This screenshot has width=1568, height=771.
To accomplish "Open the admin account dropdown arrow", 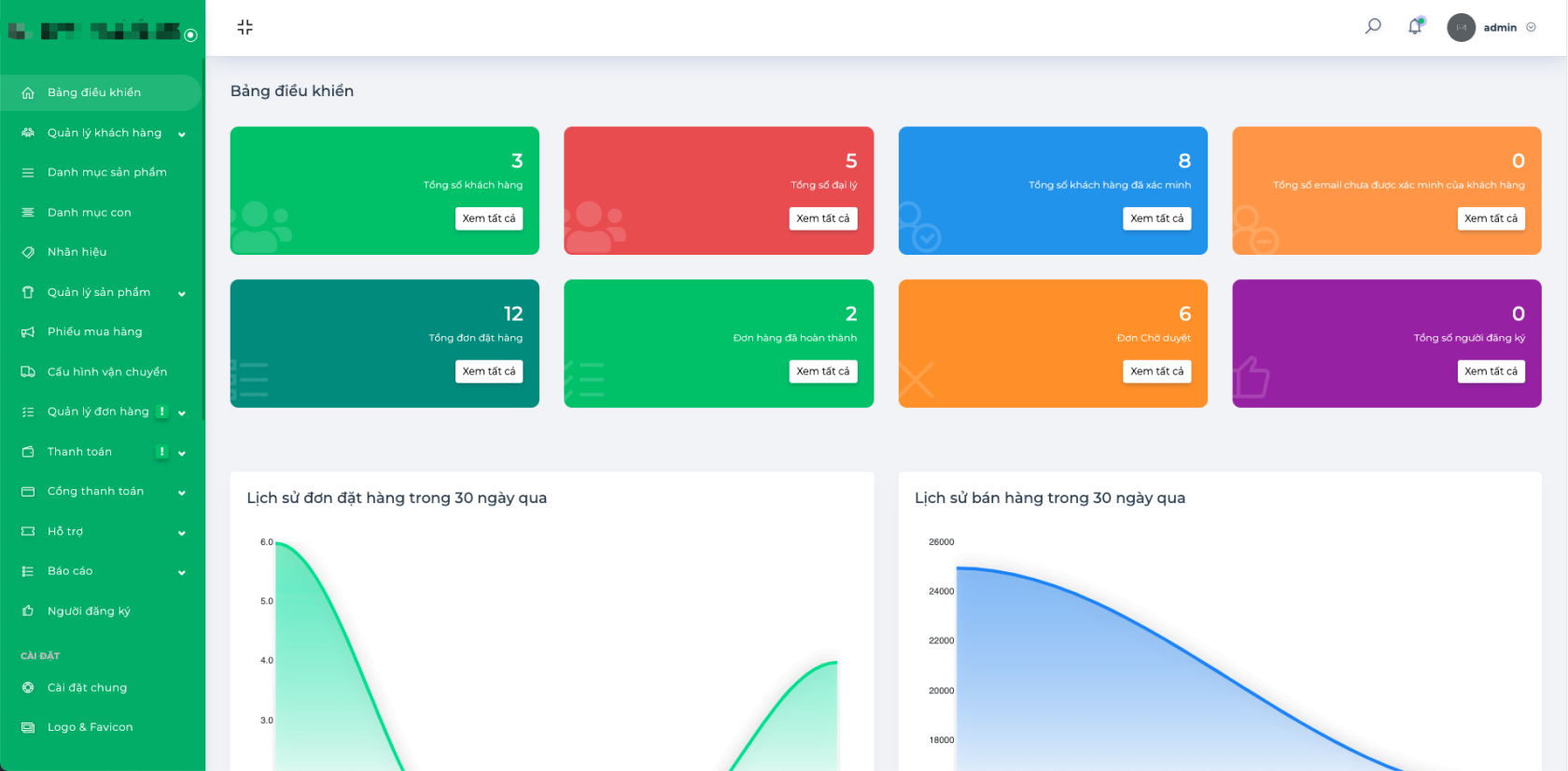I will (x=1531, y=27).
